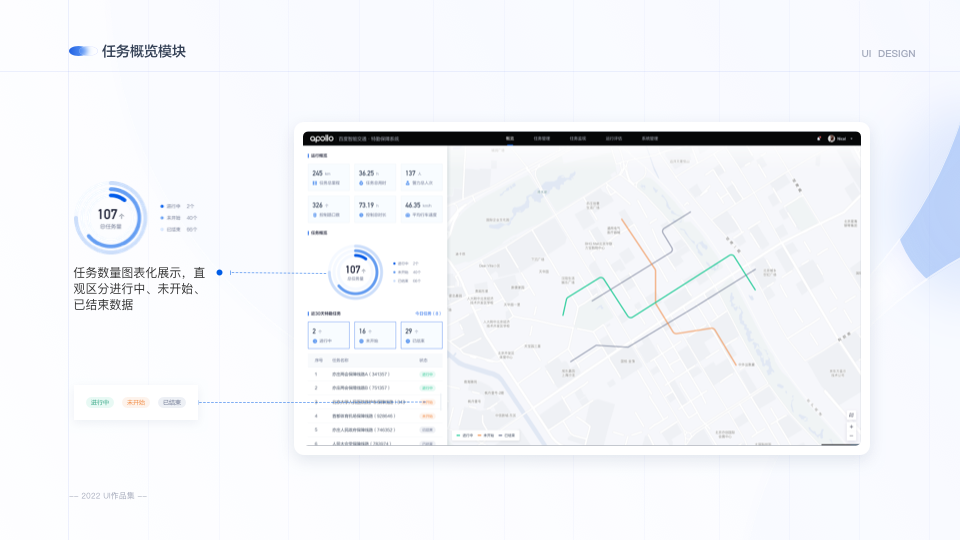Click the icon in the 326 card
This screenshot has height=540, width=960.
tap(315, 215)
